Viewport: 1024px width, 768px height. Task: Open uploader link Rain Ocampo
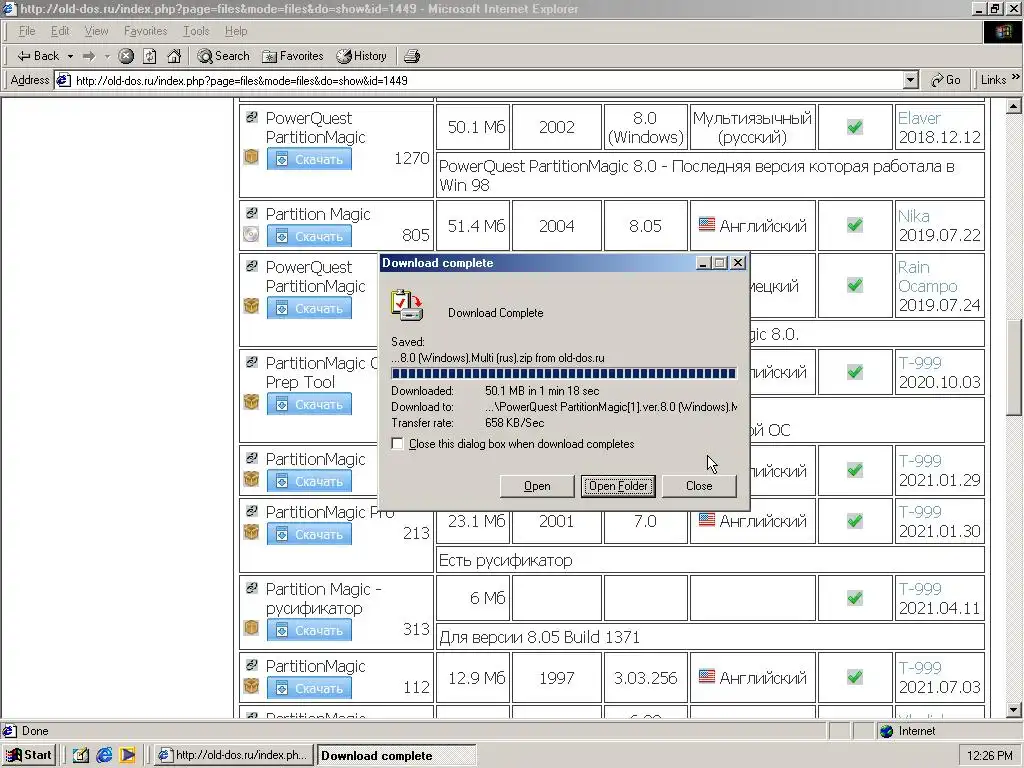927,277
